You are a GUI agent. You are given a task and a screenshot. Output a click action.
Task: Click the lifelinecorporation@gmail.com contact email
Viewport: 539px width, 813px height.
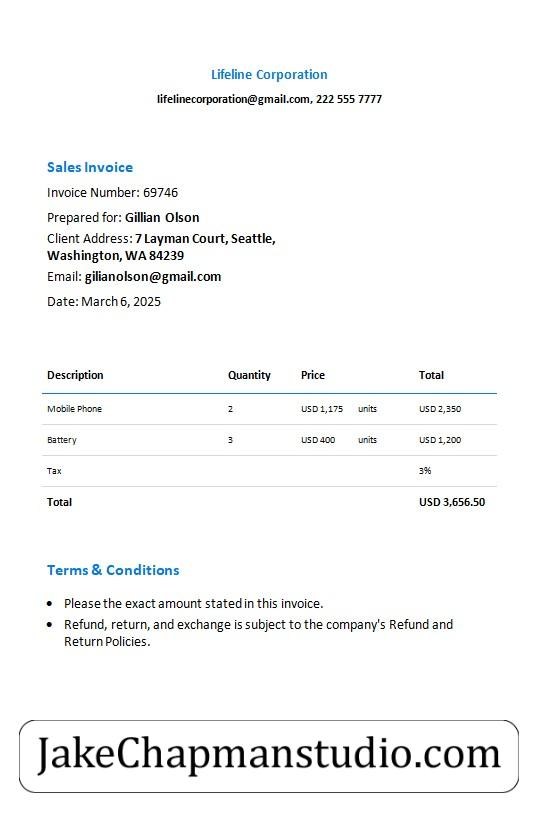pos(233,99)
